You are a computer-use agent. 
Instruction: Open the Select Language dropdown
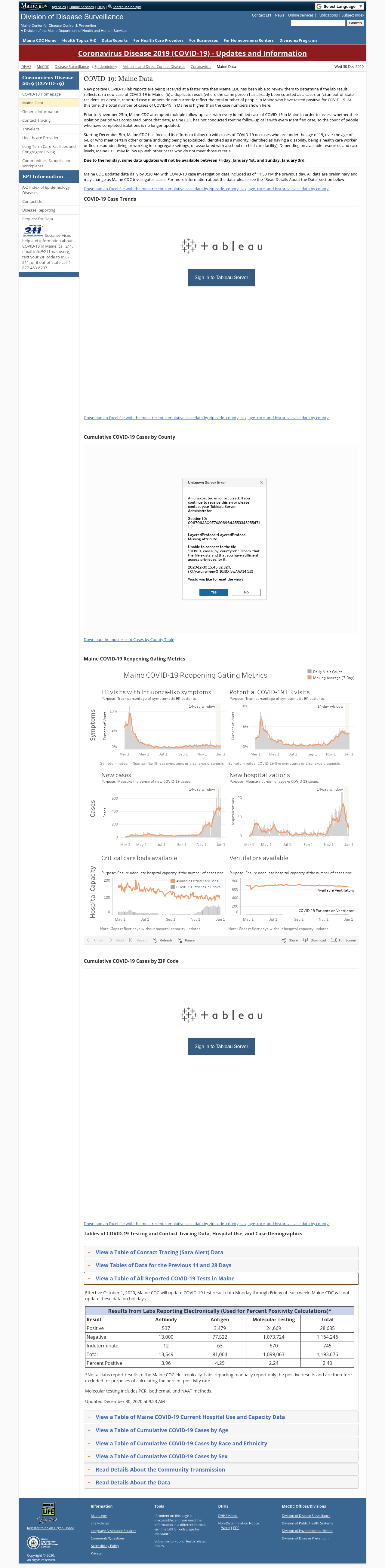tap(339, 7)
